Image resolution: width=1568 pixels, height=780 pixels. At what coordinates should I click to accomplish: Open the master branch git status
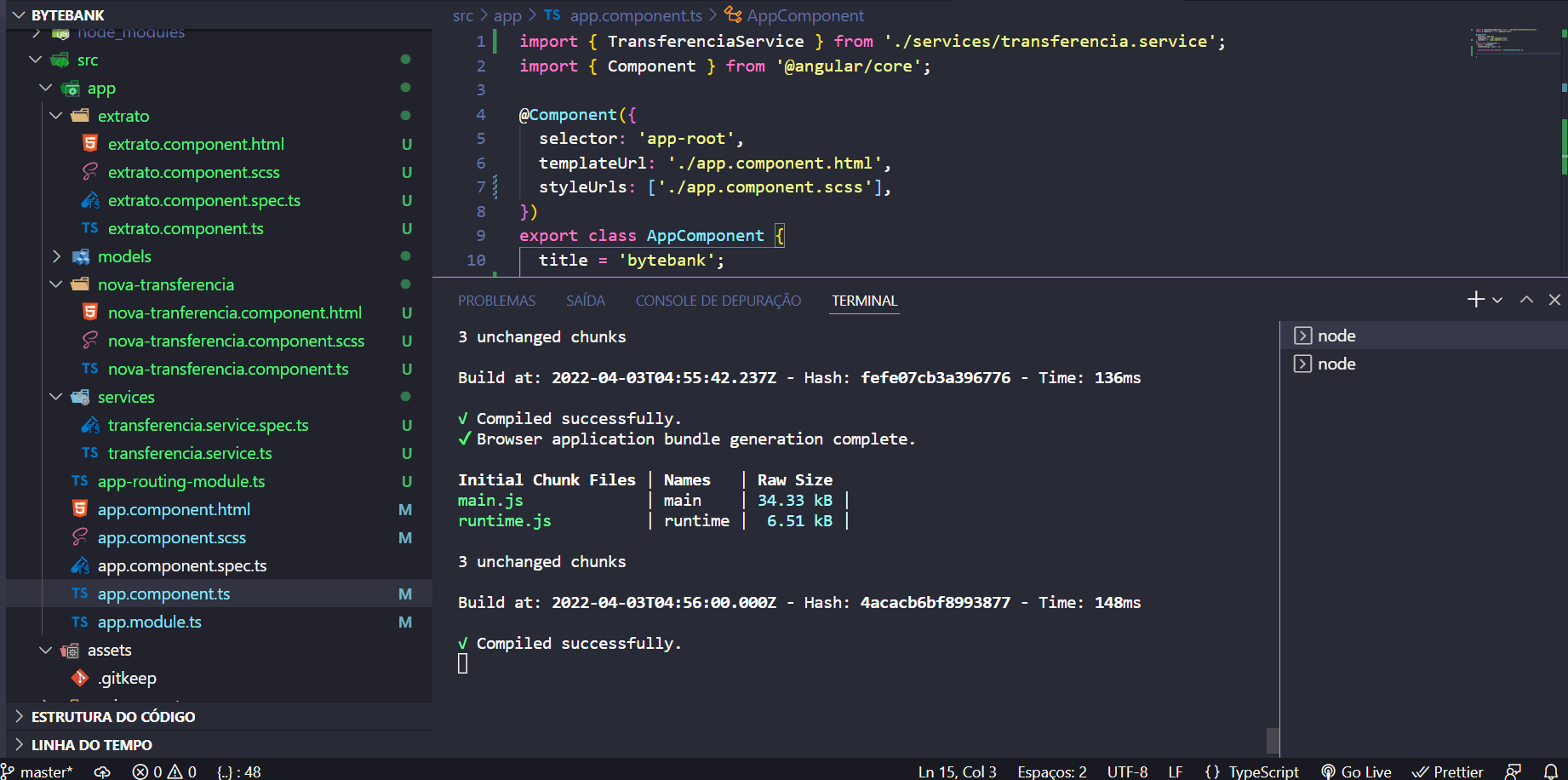38,771
